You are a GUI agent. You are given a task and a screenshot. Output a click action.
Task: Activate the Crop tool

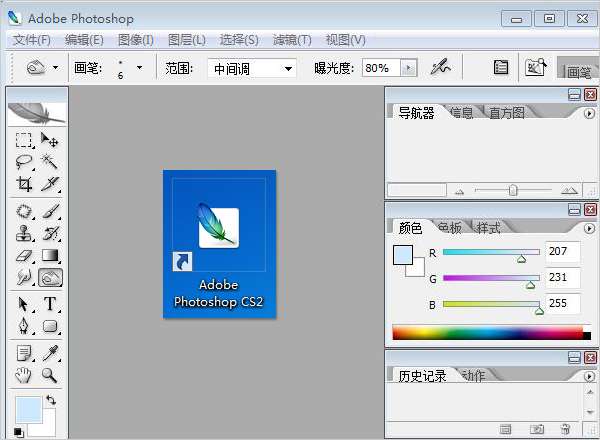pos(24,184)
